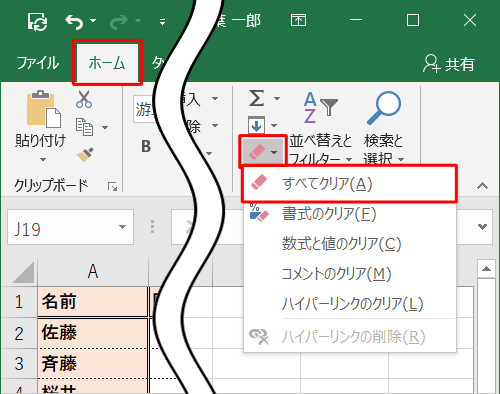Image resolution: width=500 pixels, height=394 pixels.
Task: Expand the formula bar chevron
Action: click(x=482, y=227)
